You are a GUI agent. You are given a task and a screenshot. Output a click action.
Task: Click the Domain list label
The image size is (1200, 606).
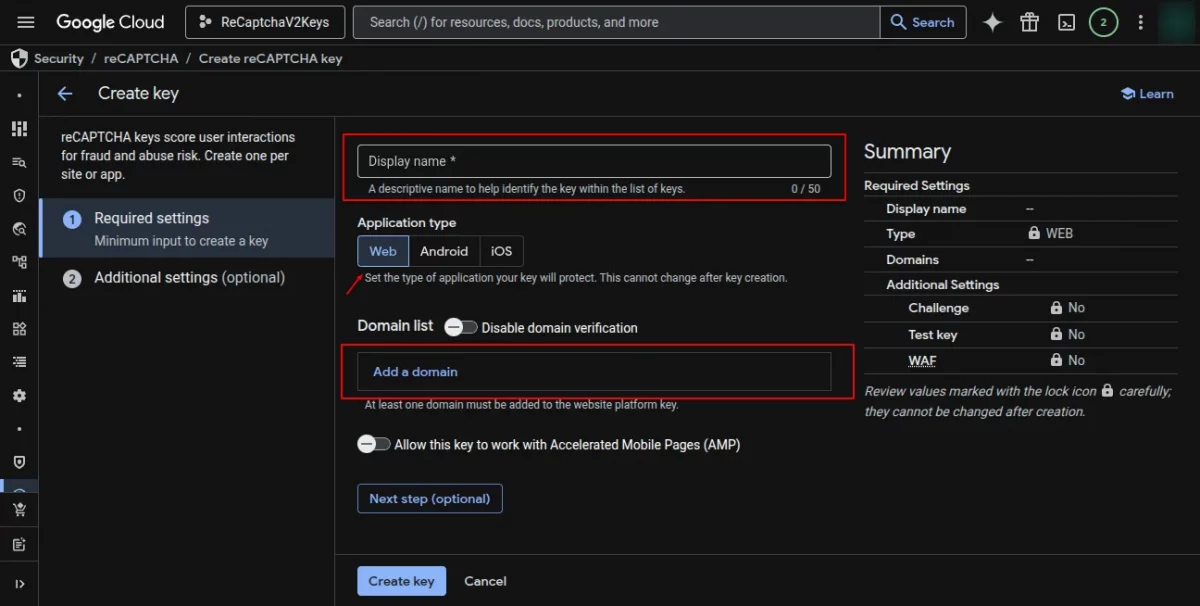395,326
